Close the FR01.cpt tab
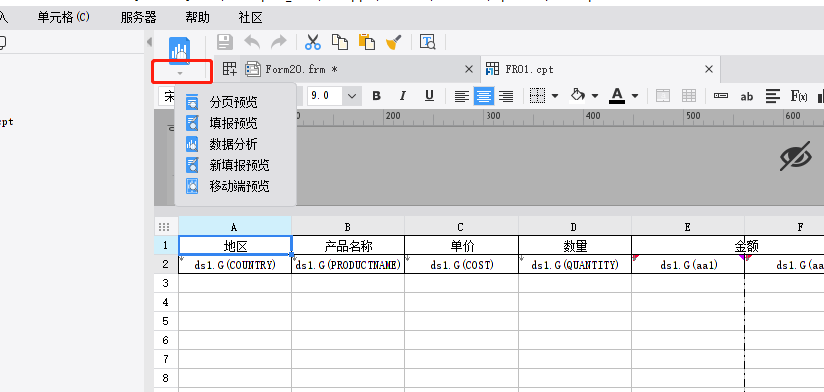Viewport: 824px width, 392px height. click(x=708, y=69)
